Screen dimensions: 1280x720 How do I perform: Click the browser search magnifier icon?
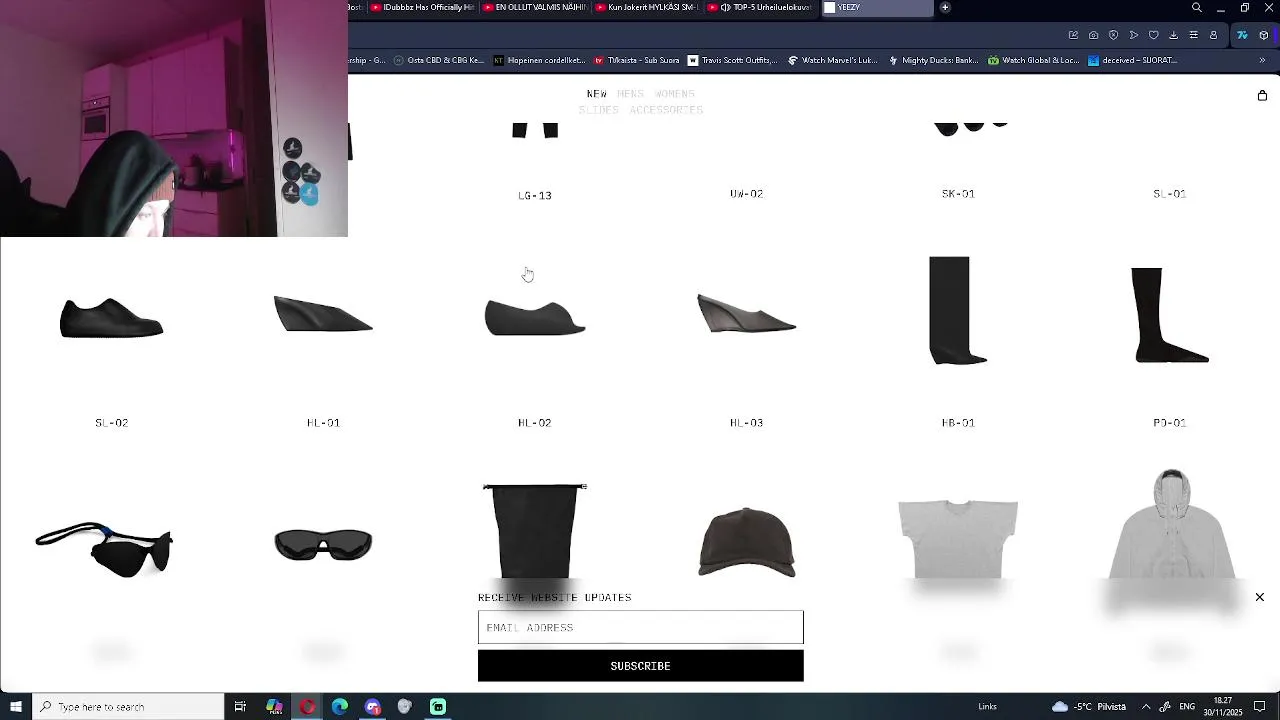tap(1197, 8)
